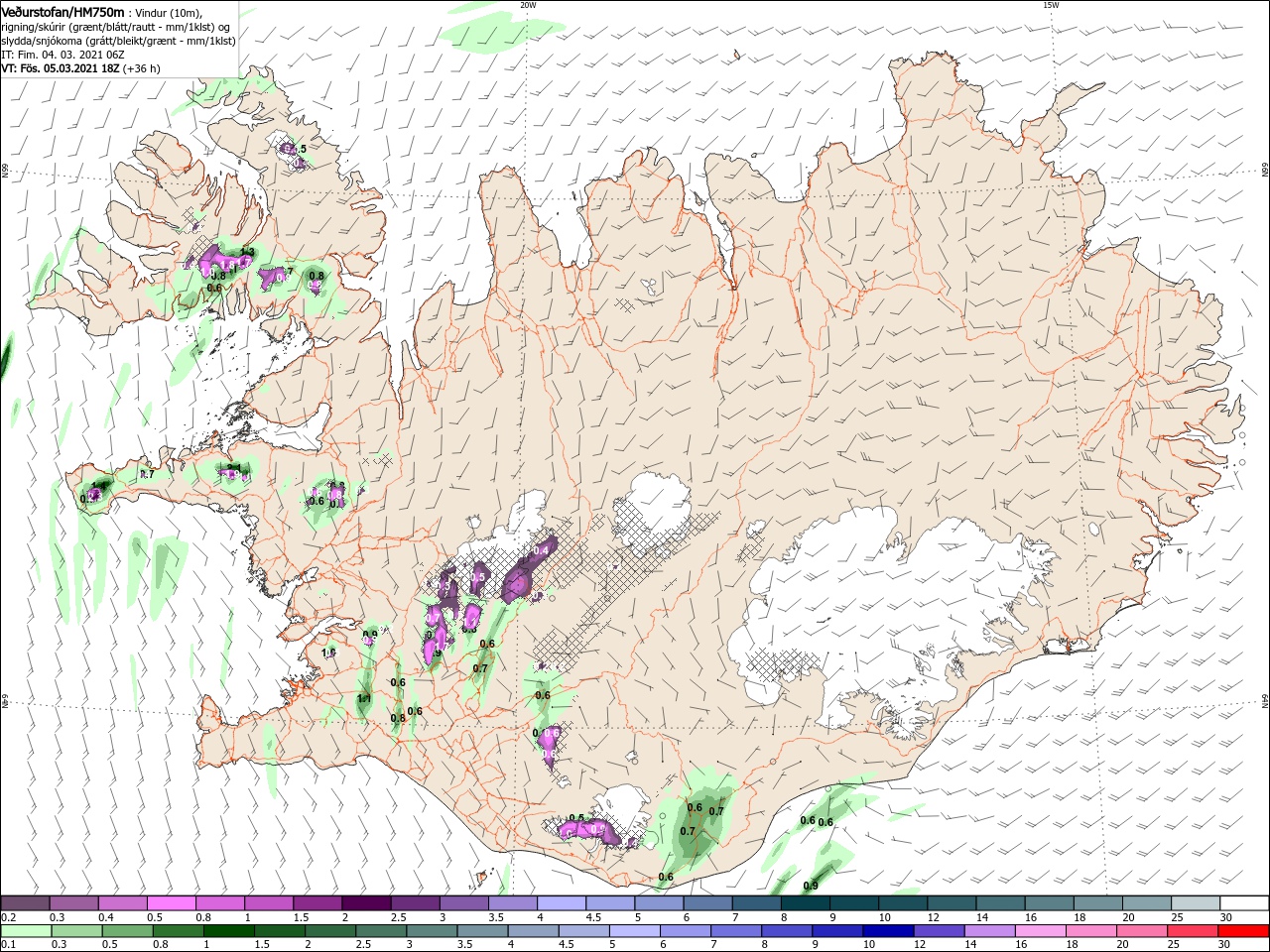Select the upper-row 0.3 purple swatch

(x=73, y=903)
